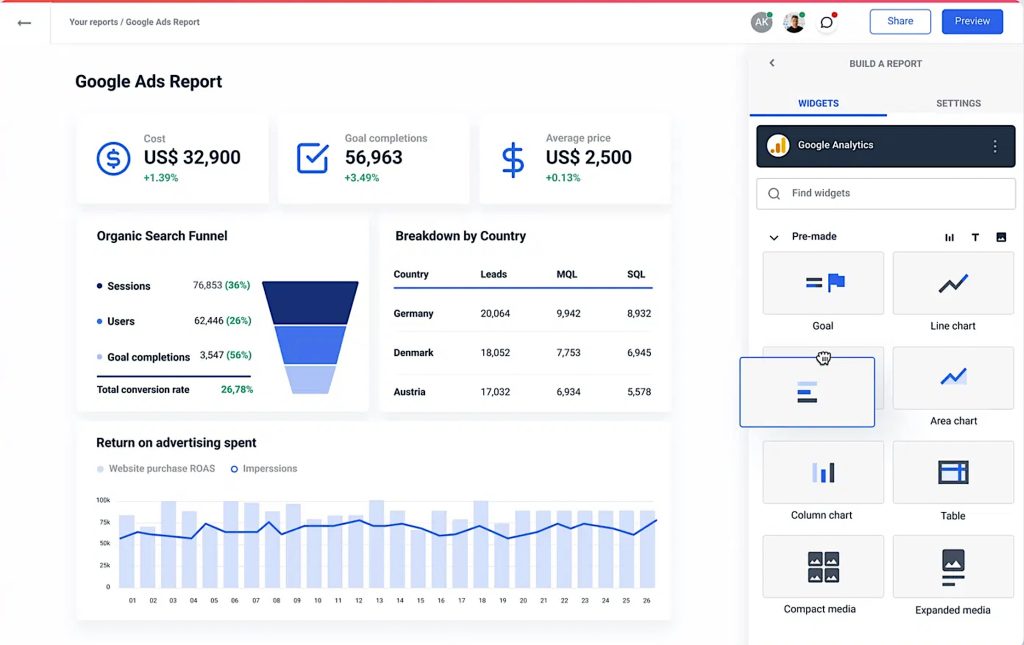
Task: Switch to the Settings tab
Action: [958, 102]
